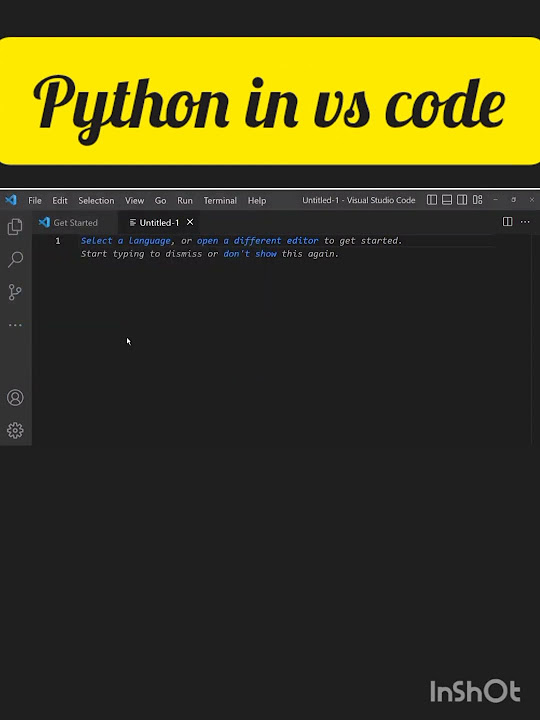Restore down the Visual Studio Code window

514,200
